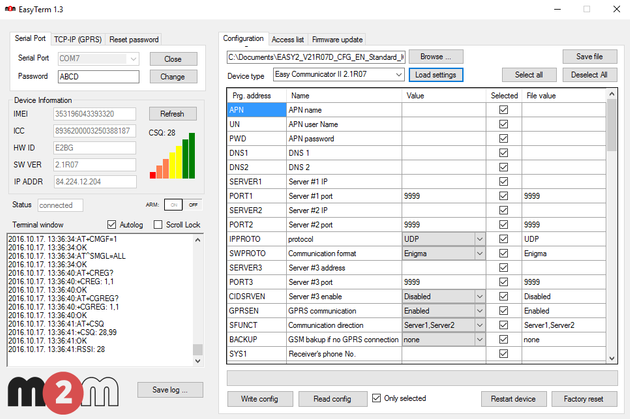This screenshot has height=419, width=630.
Task: Click the configuration table scrollbar thumb
Action: 612,125
